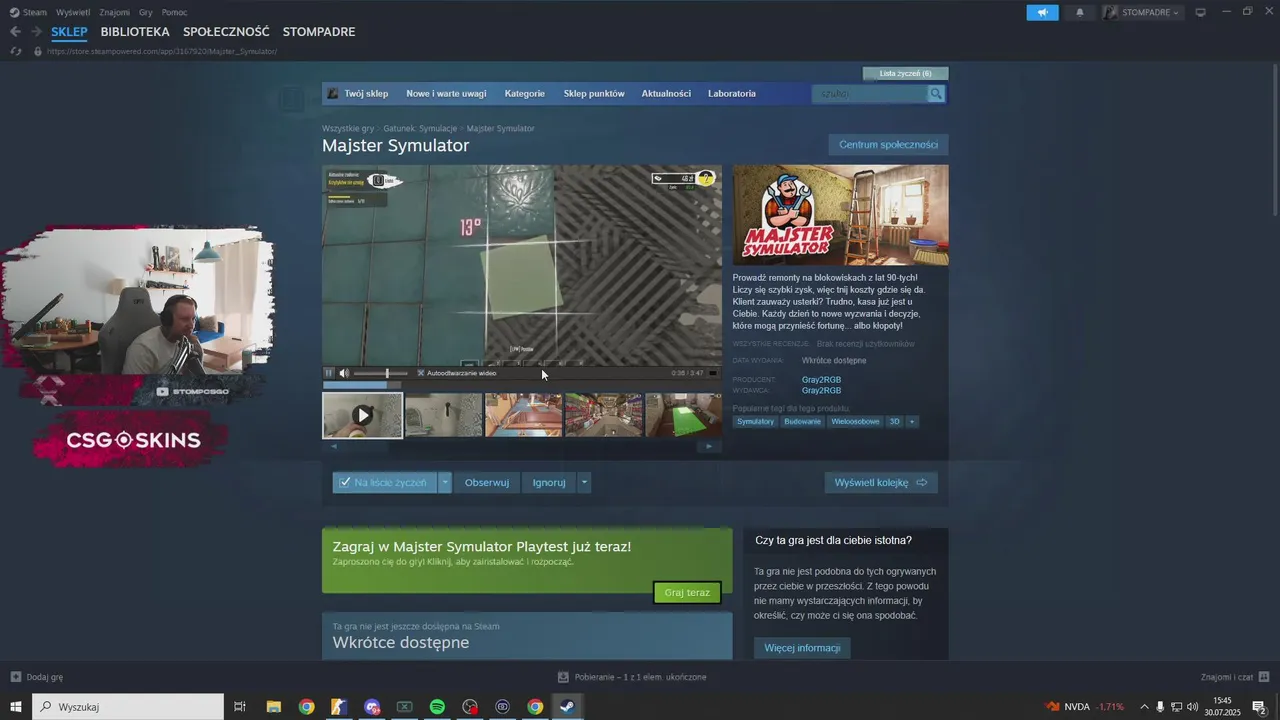The height and width of the screenshot is (720, 1280).
Task: Enter trailer fullscreen mode
Action: (x=712, y=373)
